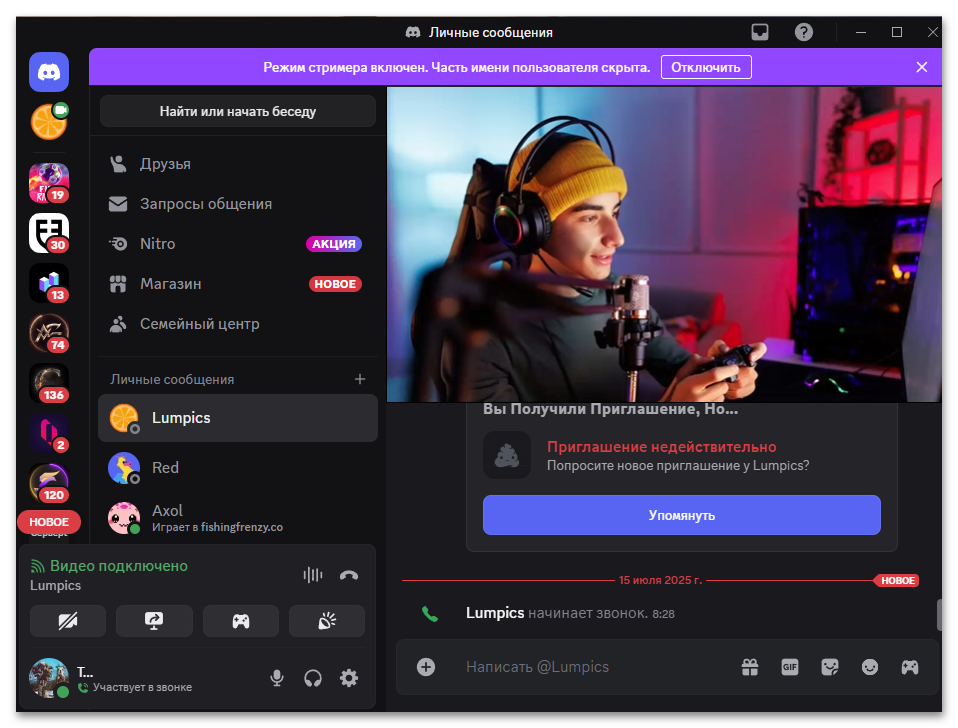Select the Axol direct message
The image size is (958, 728).
click(x=238, y=518)
